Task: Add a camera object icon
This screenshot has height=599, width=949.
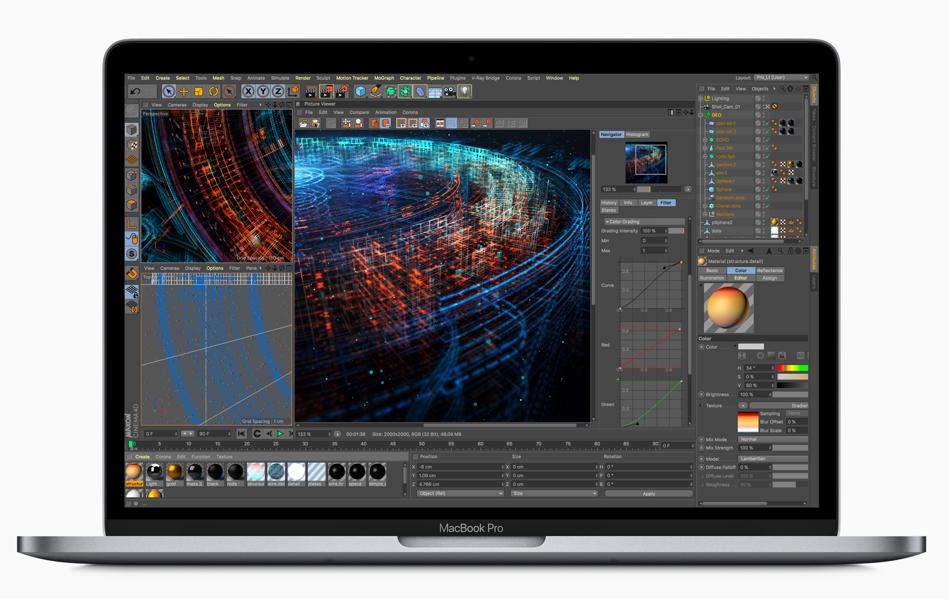Action: tap(450, 91)
